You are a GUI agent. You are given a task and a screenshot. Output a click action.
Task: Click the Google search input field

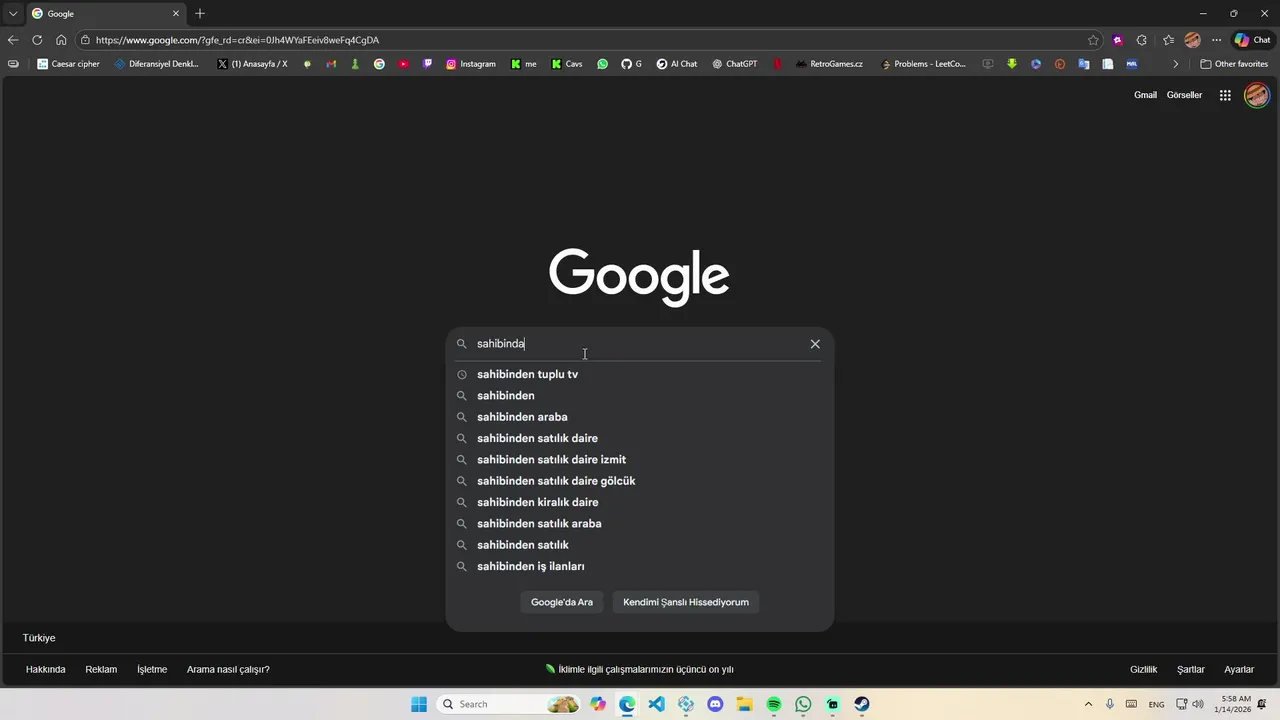coord(640,344)
